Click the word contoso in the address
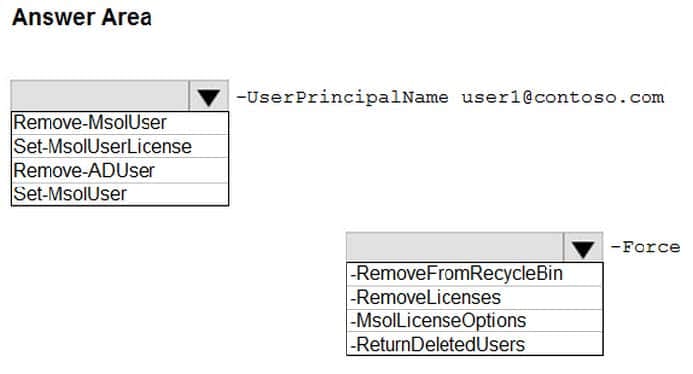The image size is (693, 374). pyautogui.click(x=575, y=97)
